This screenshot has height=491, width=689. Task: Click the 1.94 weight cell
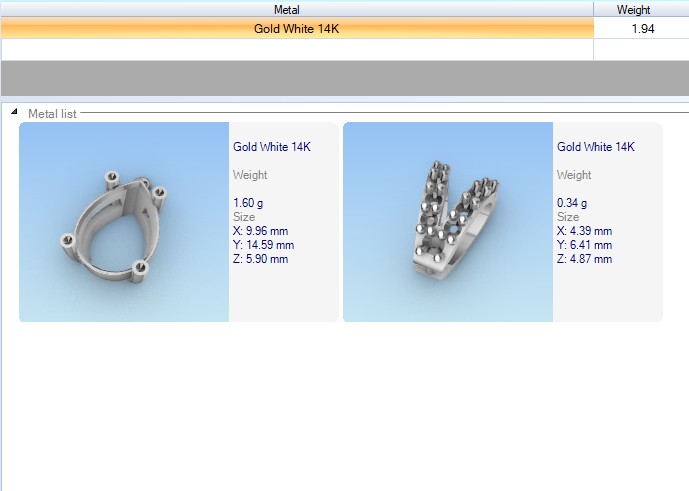[x=642, y=29]
